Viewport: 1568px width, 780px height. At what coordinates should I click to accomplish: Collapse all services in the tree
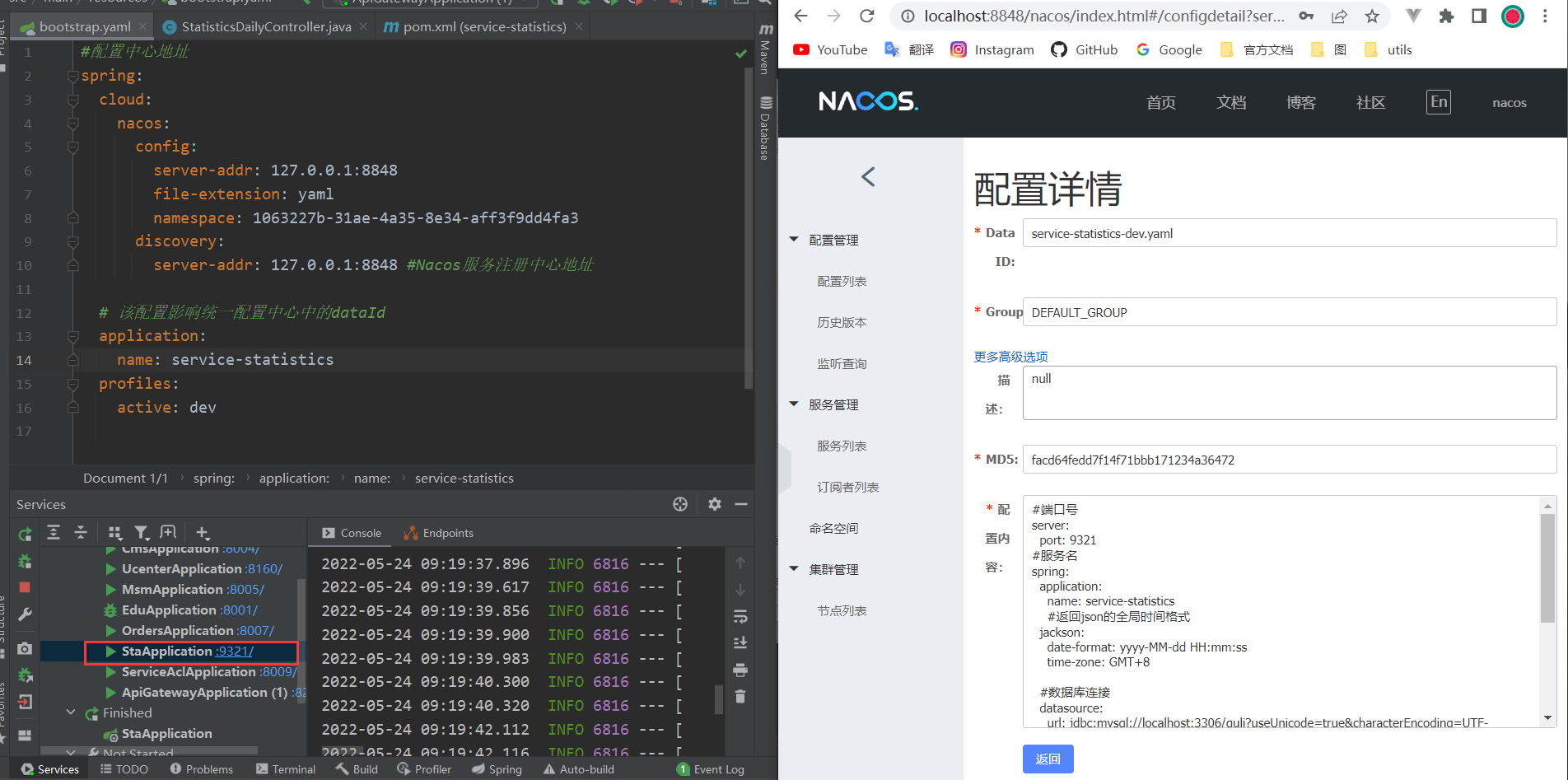point(81,532)
